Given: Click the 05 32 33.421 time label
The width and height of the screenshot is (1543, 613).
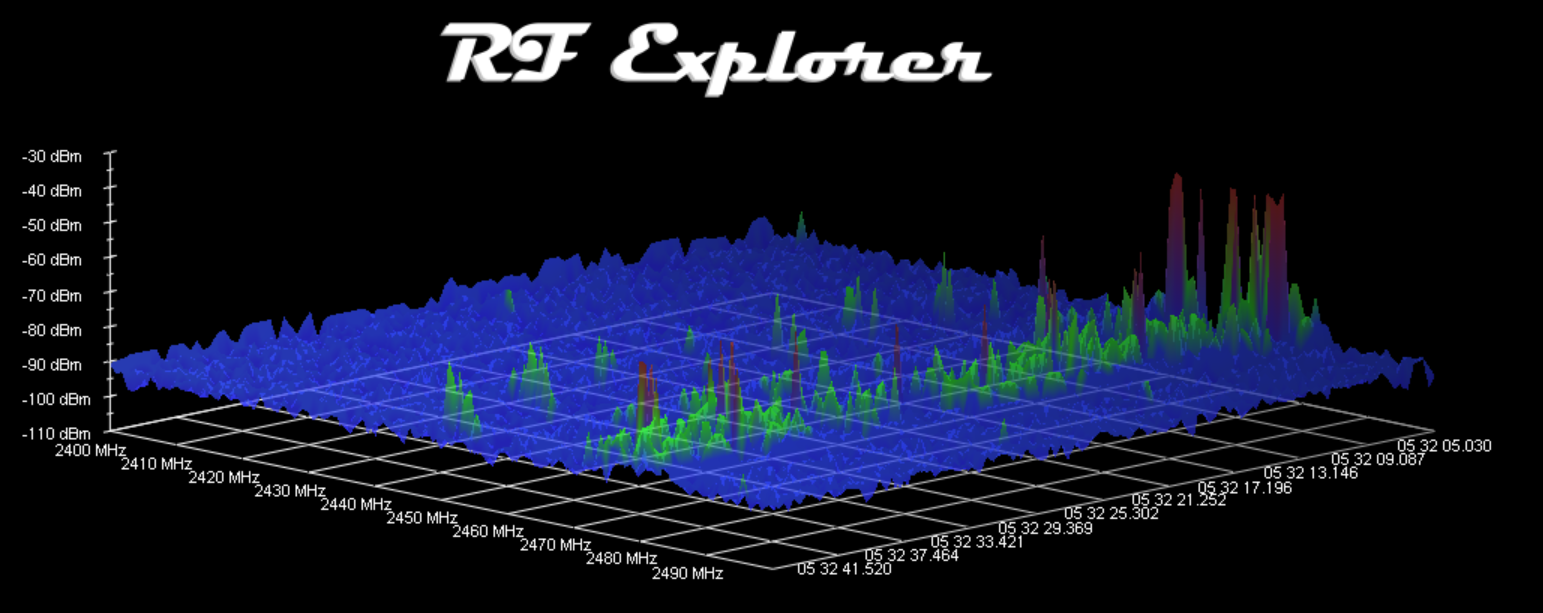Looking at the screenshot, I should pos(978,542).
